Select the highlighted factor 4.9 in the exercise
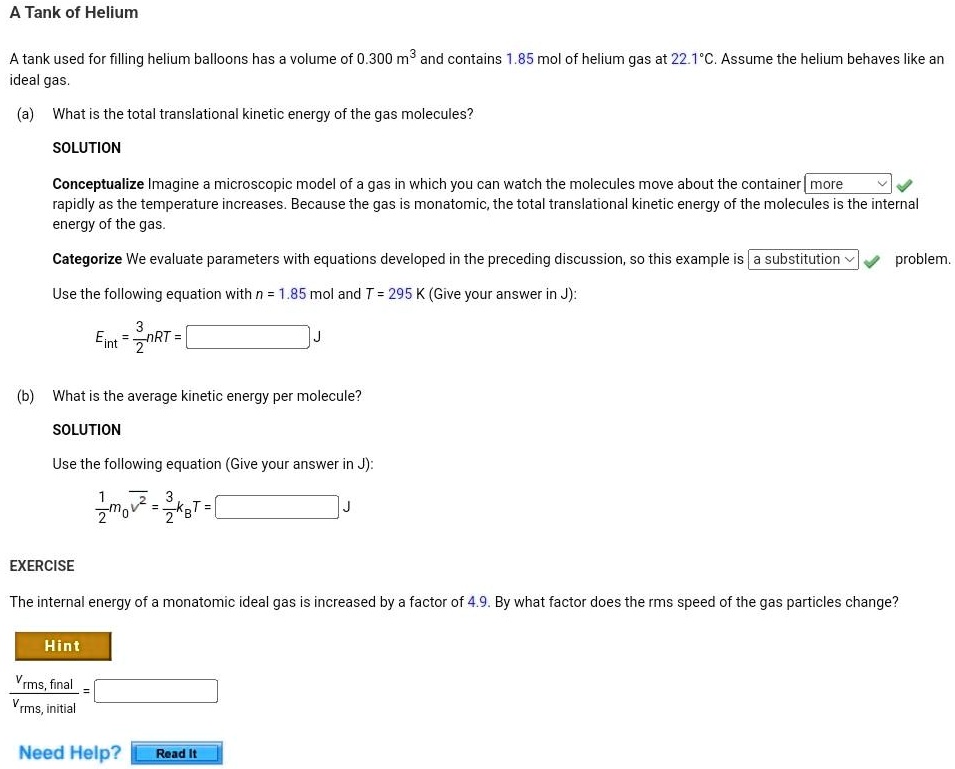Screen dimensions: 955x769 coord(480,601)
